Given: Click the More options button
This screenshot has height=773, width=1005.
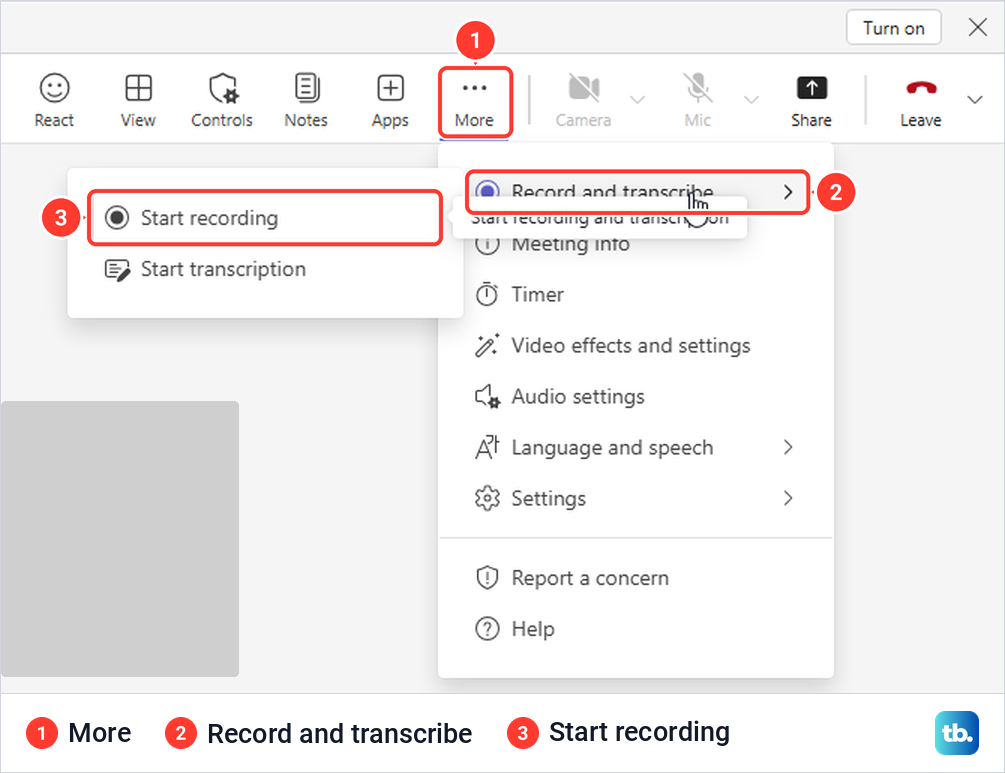Looking at the screenshot, I should pyautogui.click(x=474, y=101).
